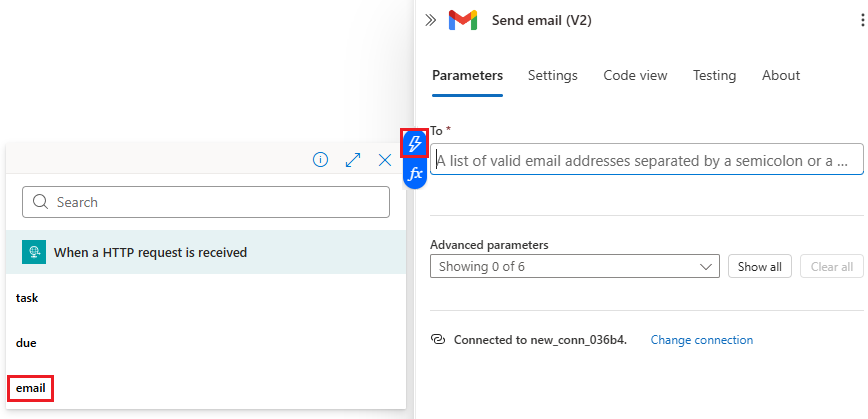This screenshot has width=868, height=419.
Task: Click the magnifier icon in Search box
Action: tap(40, 202)
